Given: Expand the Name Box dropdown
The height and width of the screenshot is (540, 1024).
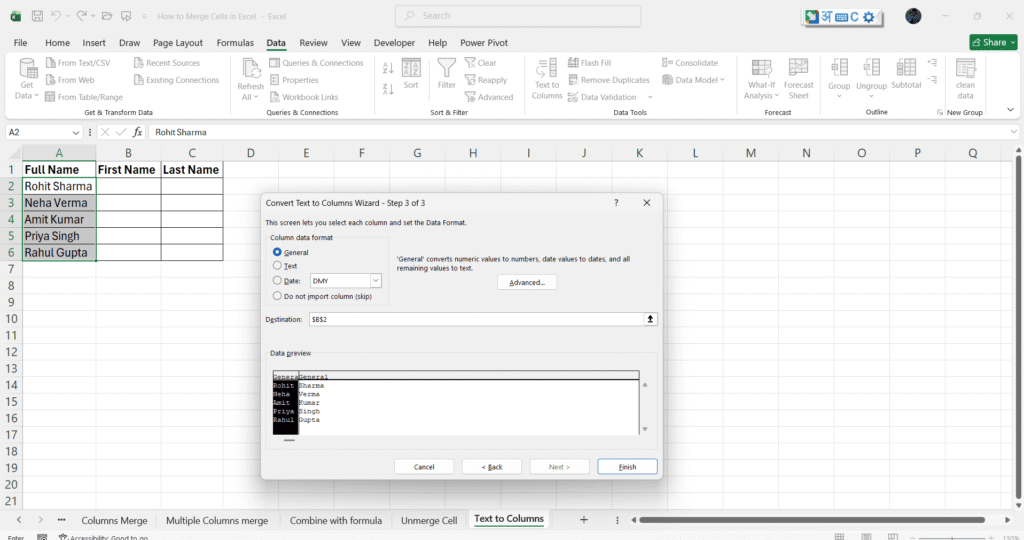Looking at the screenshot, I should [x=76, y=133].
